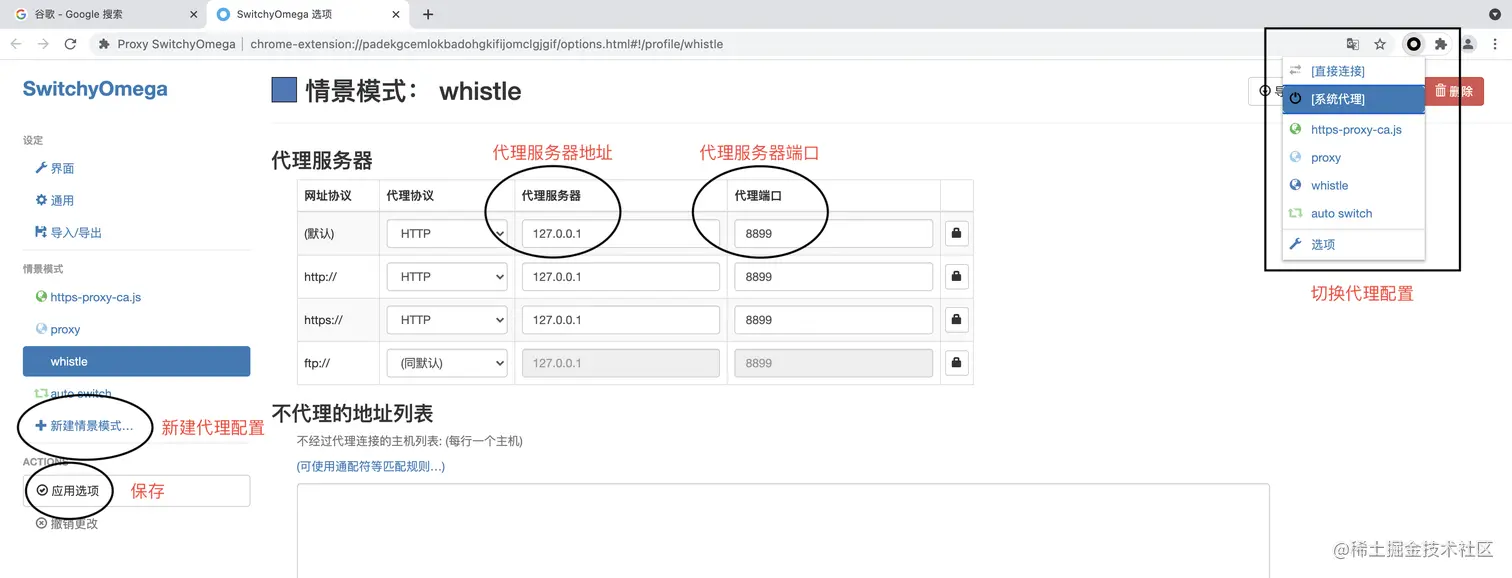
Task: Open 导入/导出 in sidebar
Action: 136,233
